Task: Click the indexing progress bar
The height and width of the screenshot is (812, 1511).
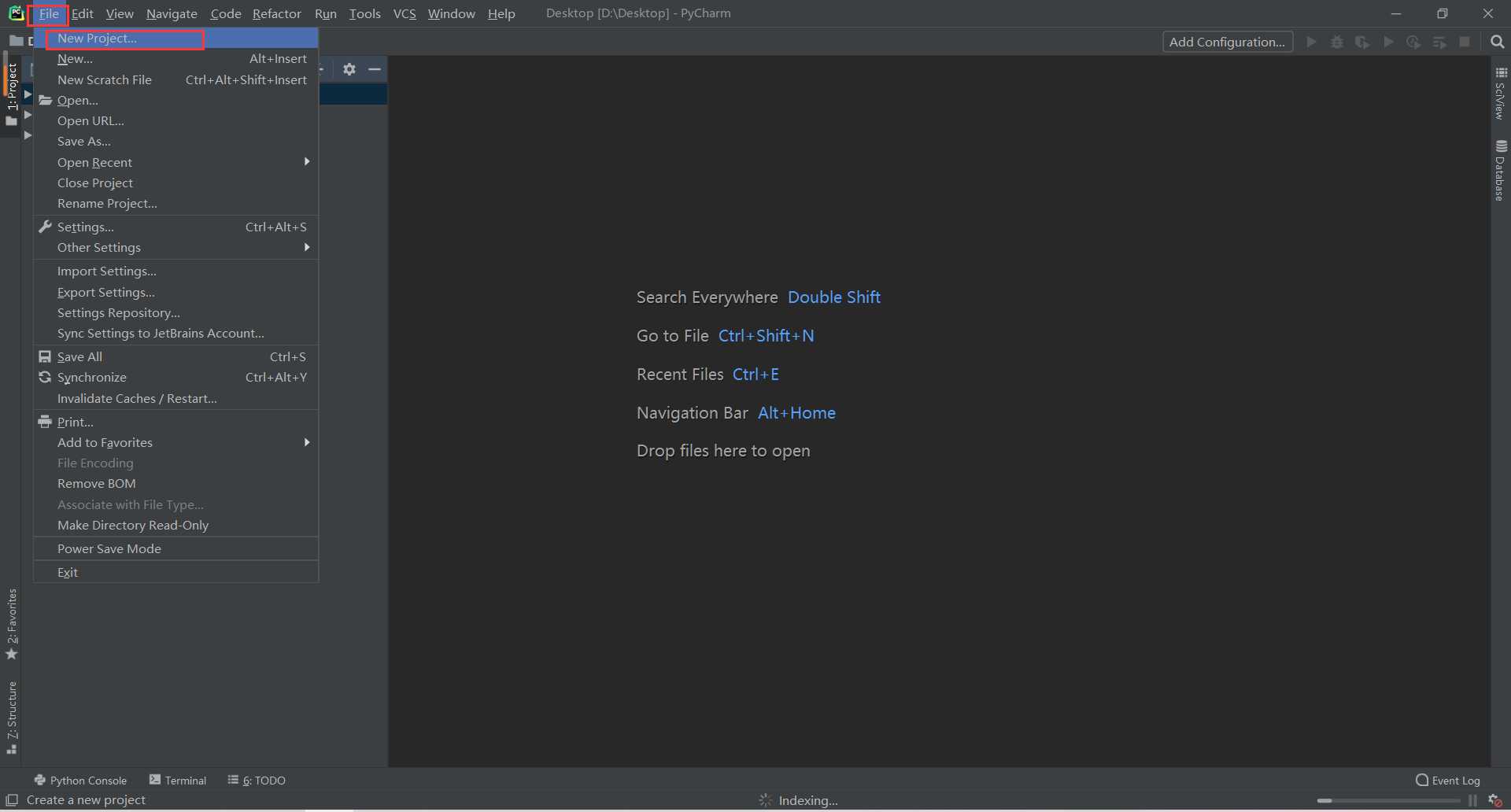Action: pos(1389,801)
